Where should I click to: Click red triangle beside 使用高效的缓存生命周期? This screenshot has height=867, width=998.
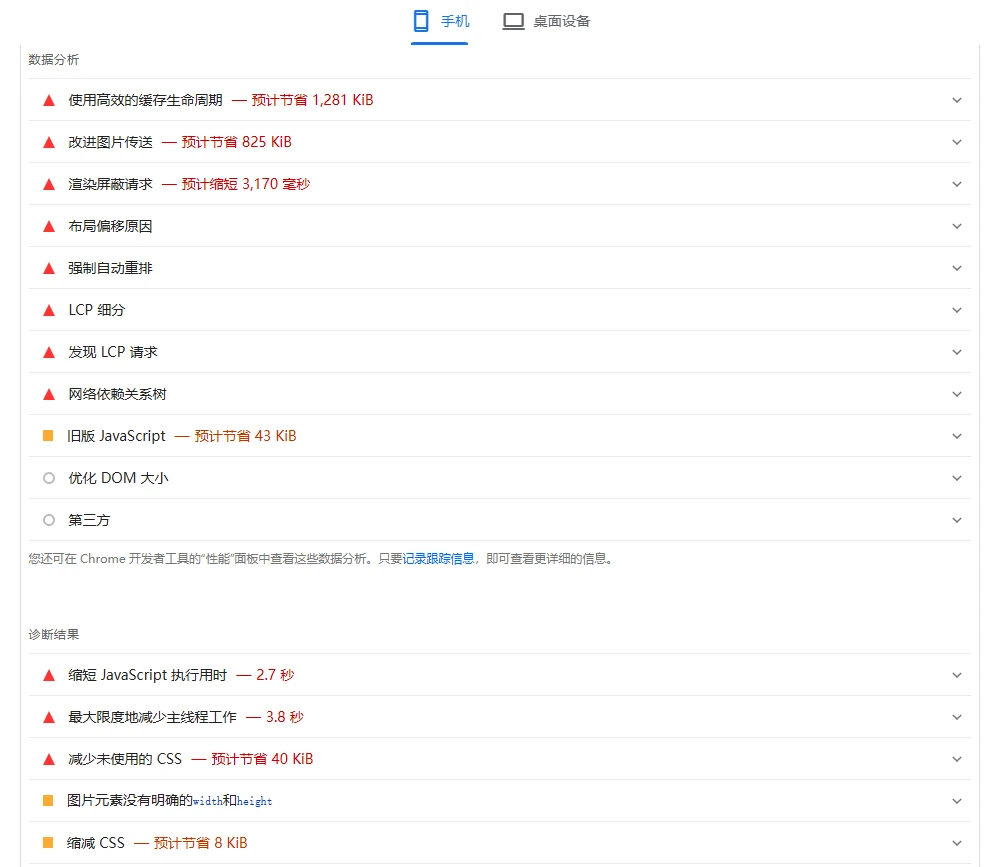48,100
